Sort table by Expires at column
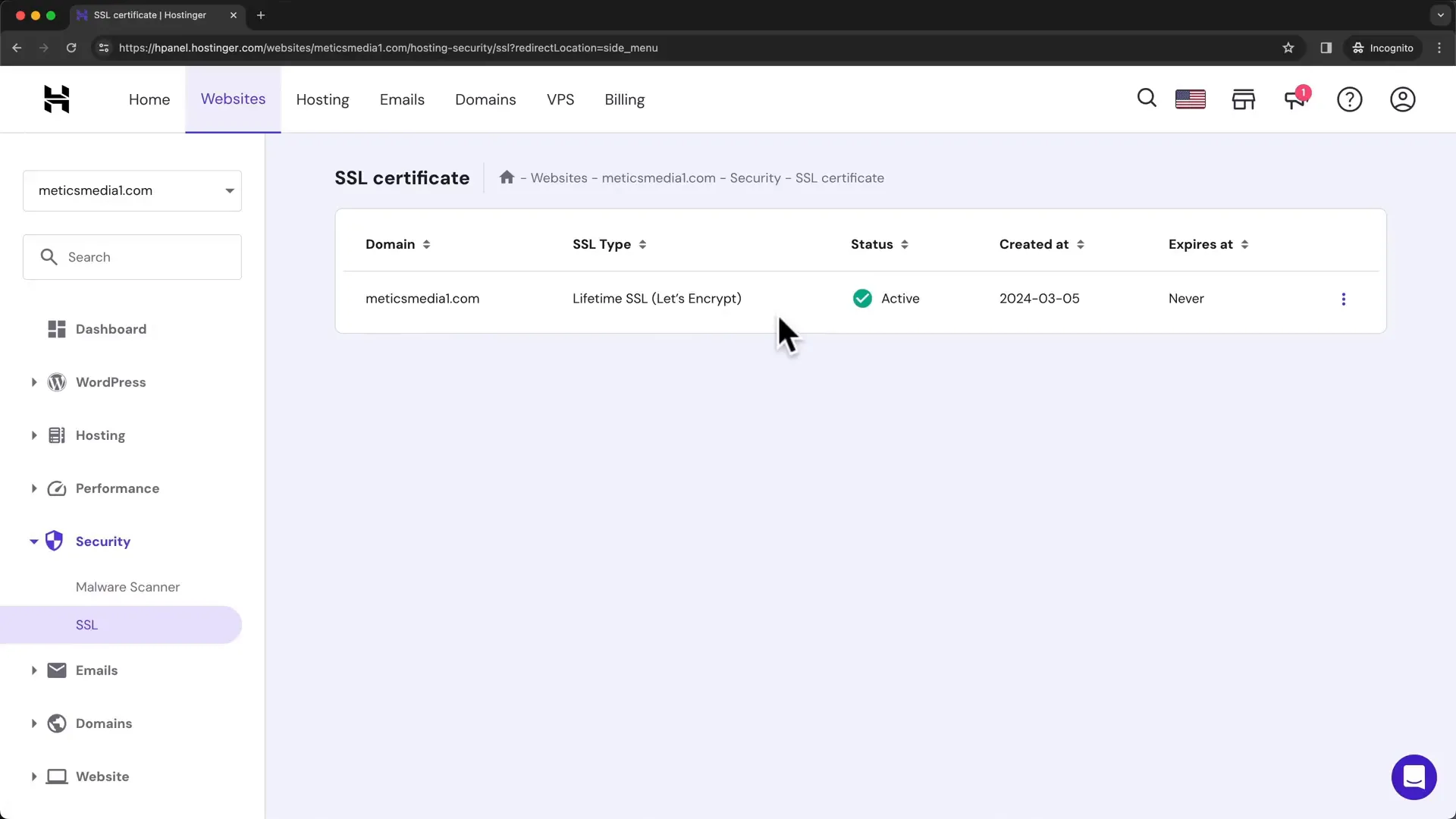This screenshot has width=1456, height=819. [1209, 244]
